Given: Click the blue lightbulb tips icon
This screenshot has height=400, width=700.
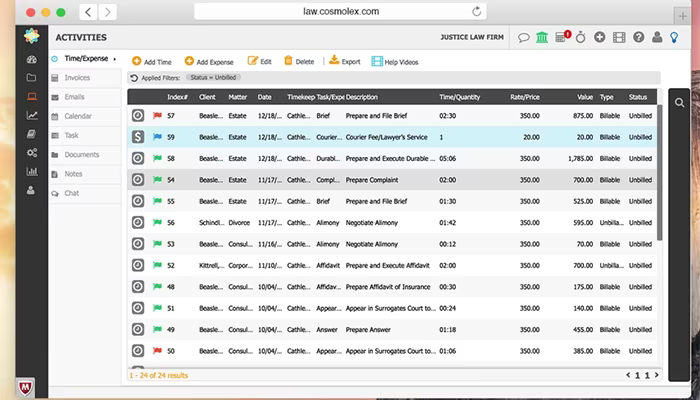Looking at the screenshot, I should coord(674,38).
